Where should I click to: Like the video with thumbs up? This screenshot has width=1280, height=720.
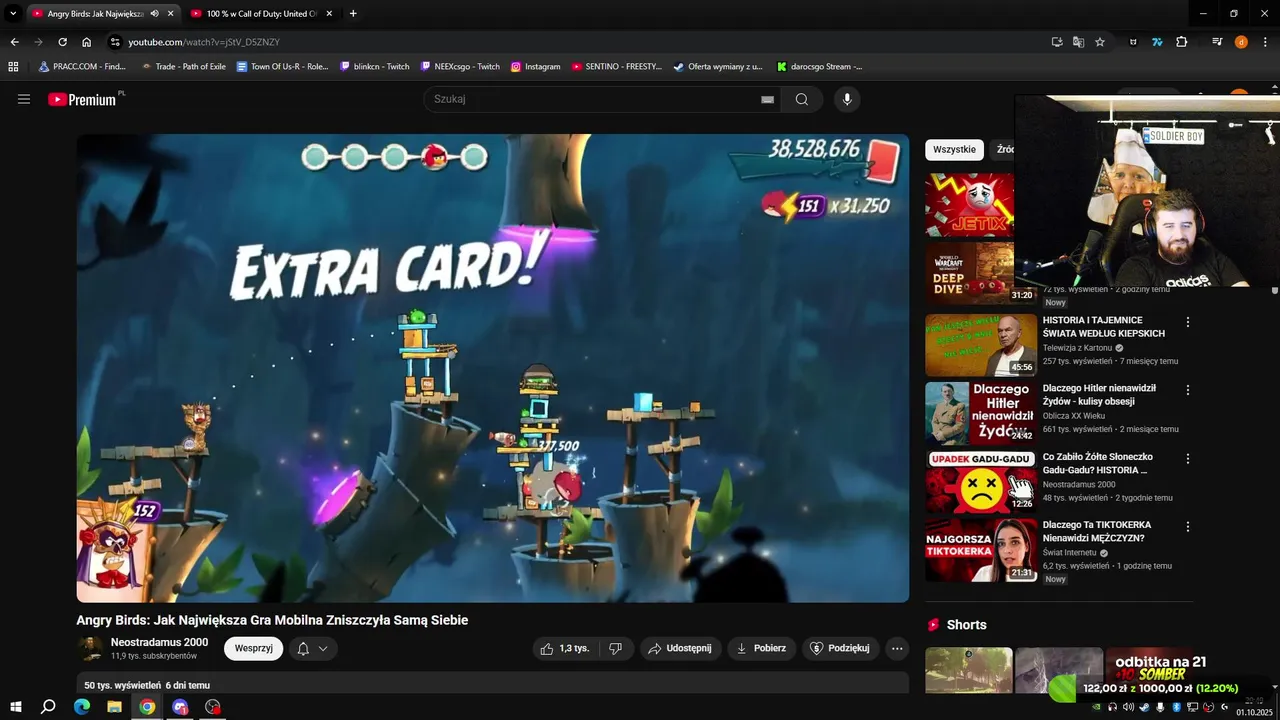click(x=564, y=648)
